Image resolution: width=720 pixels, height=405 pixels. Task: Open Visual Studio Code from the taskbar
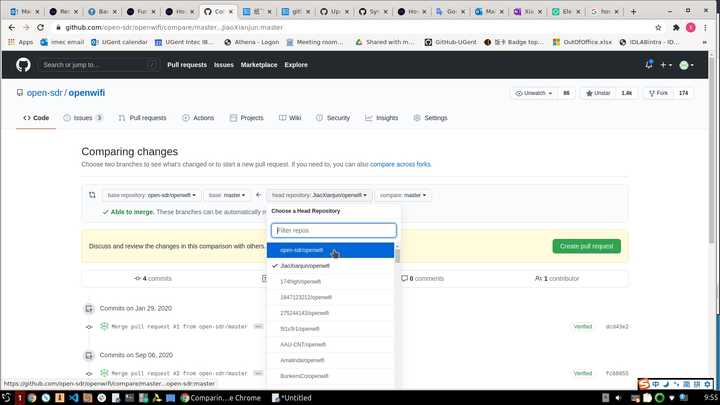(73, 398)
